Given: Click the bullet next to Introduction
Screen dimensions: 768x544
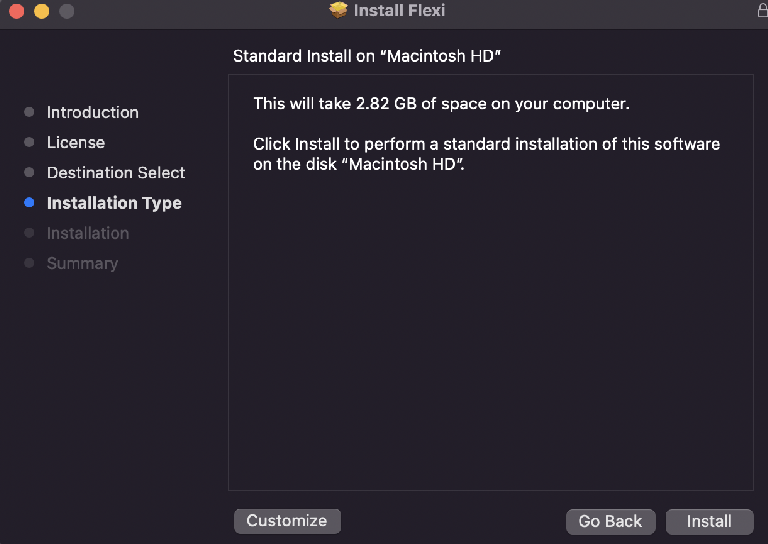Looking at the screenshot, I should (x=29, y=112).
